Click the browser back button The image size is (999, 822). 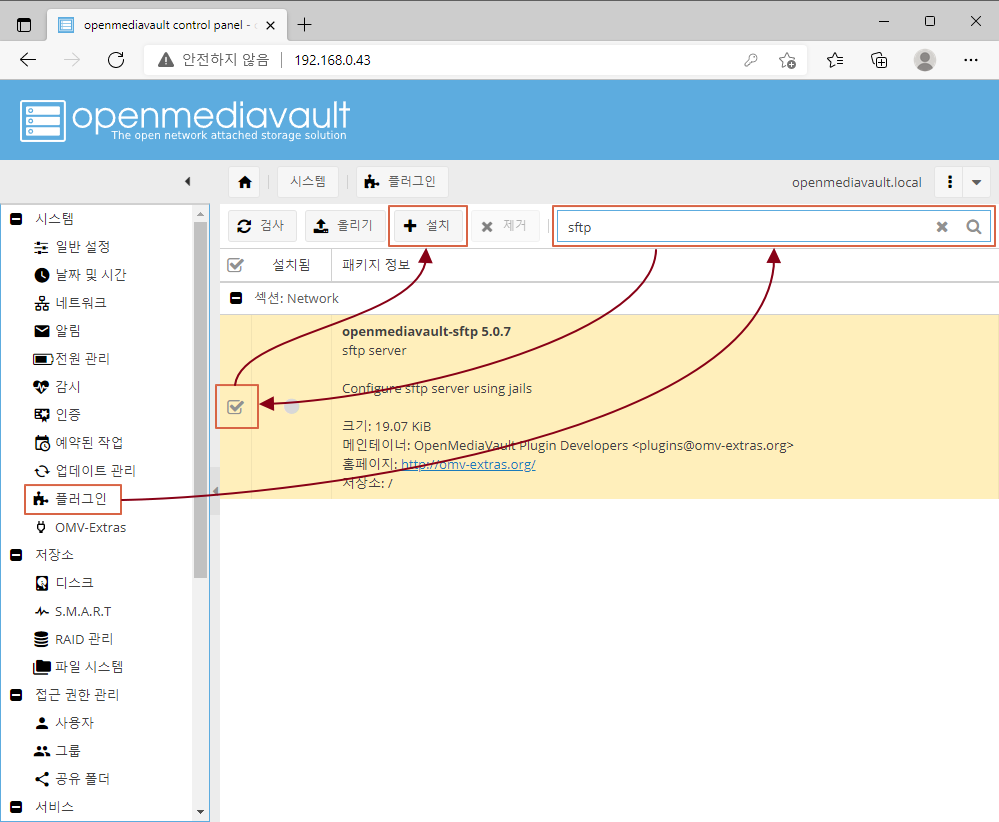(28, 60)
